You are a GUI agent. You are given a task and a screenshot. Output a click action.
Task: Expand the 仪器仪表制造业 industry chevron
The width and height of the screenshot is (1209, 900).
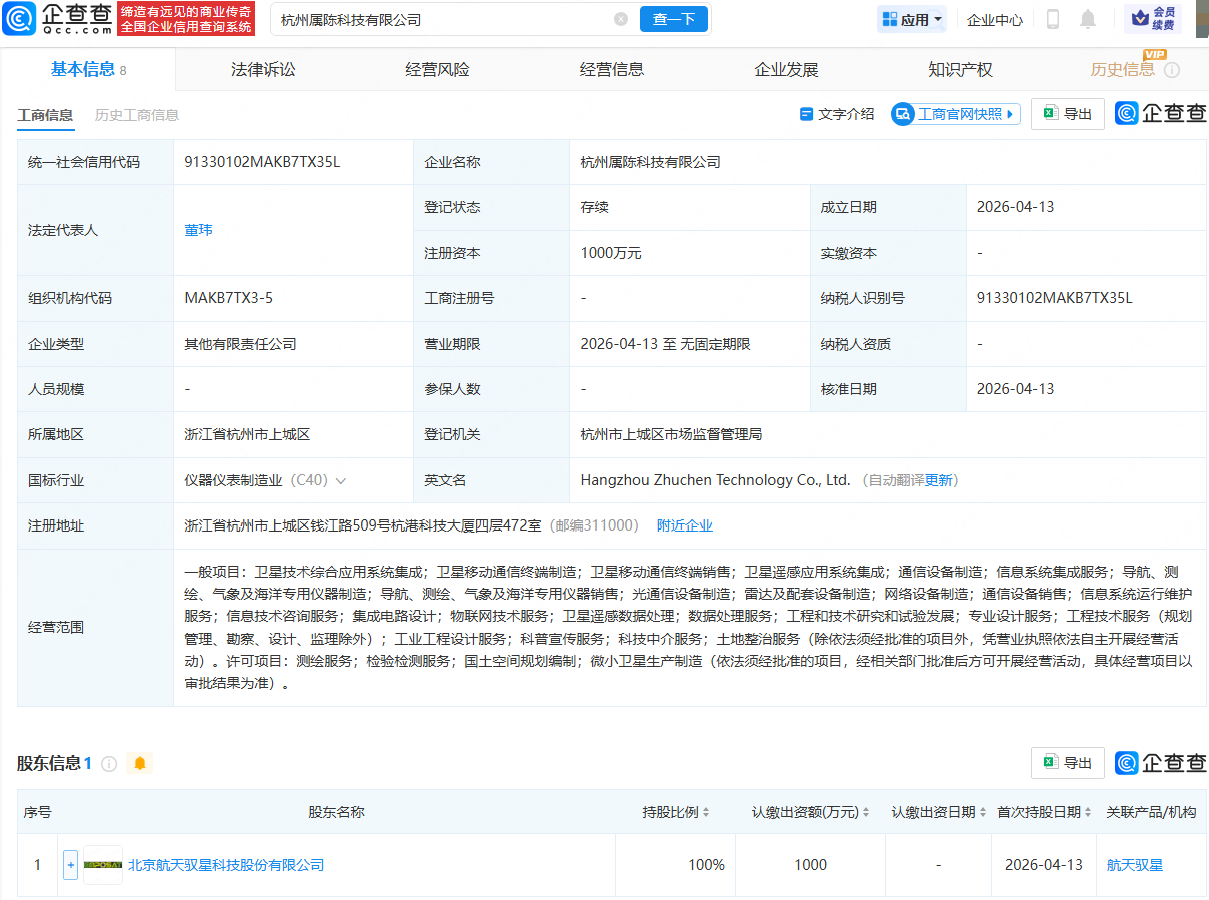tap(341, 481)
